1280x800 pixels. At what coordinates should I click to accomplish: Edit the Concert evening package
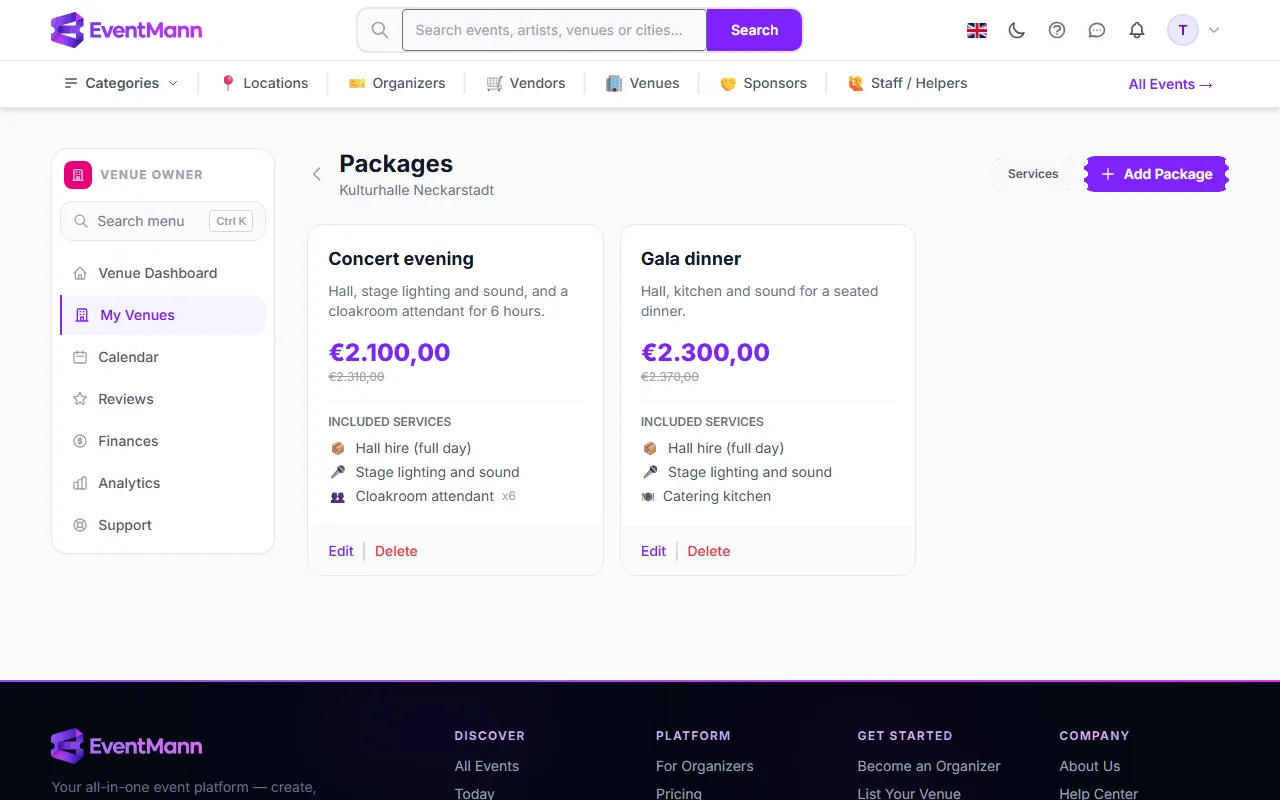[341, 551]
